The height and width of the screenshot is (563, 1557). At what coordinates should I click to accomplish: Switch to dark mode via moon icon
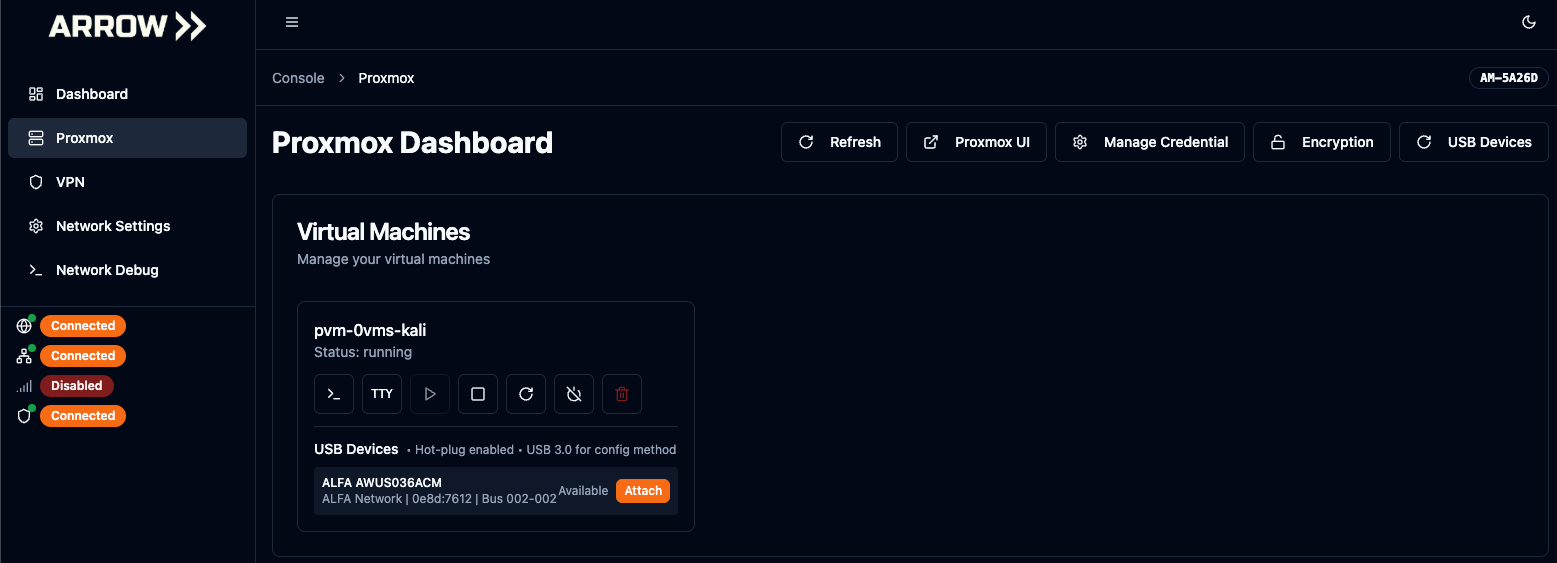pos(1528,22)
